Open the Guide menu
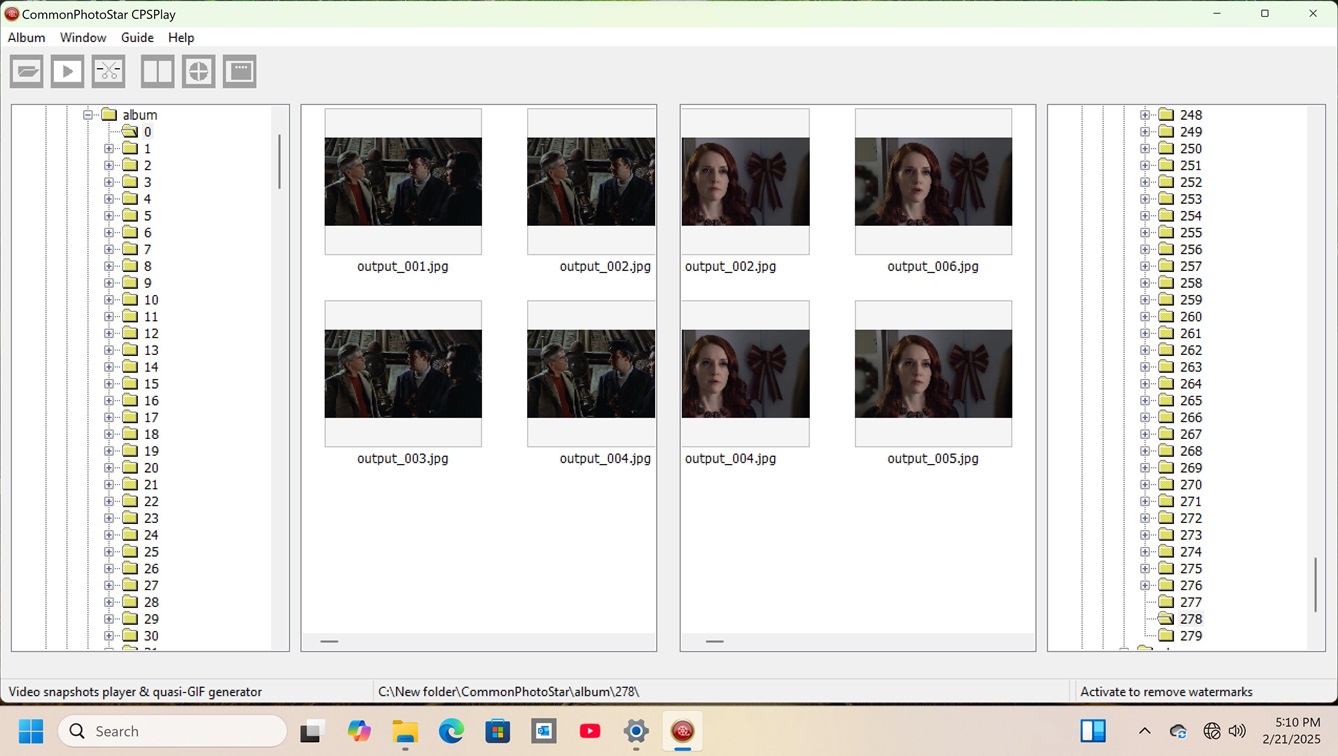The image size is (1338, 756). coord(137,37)
